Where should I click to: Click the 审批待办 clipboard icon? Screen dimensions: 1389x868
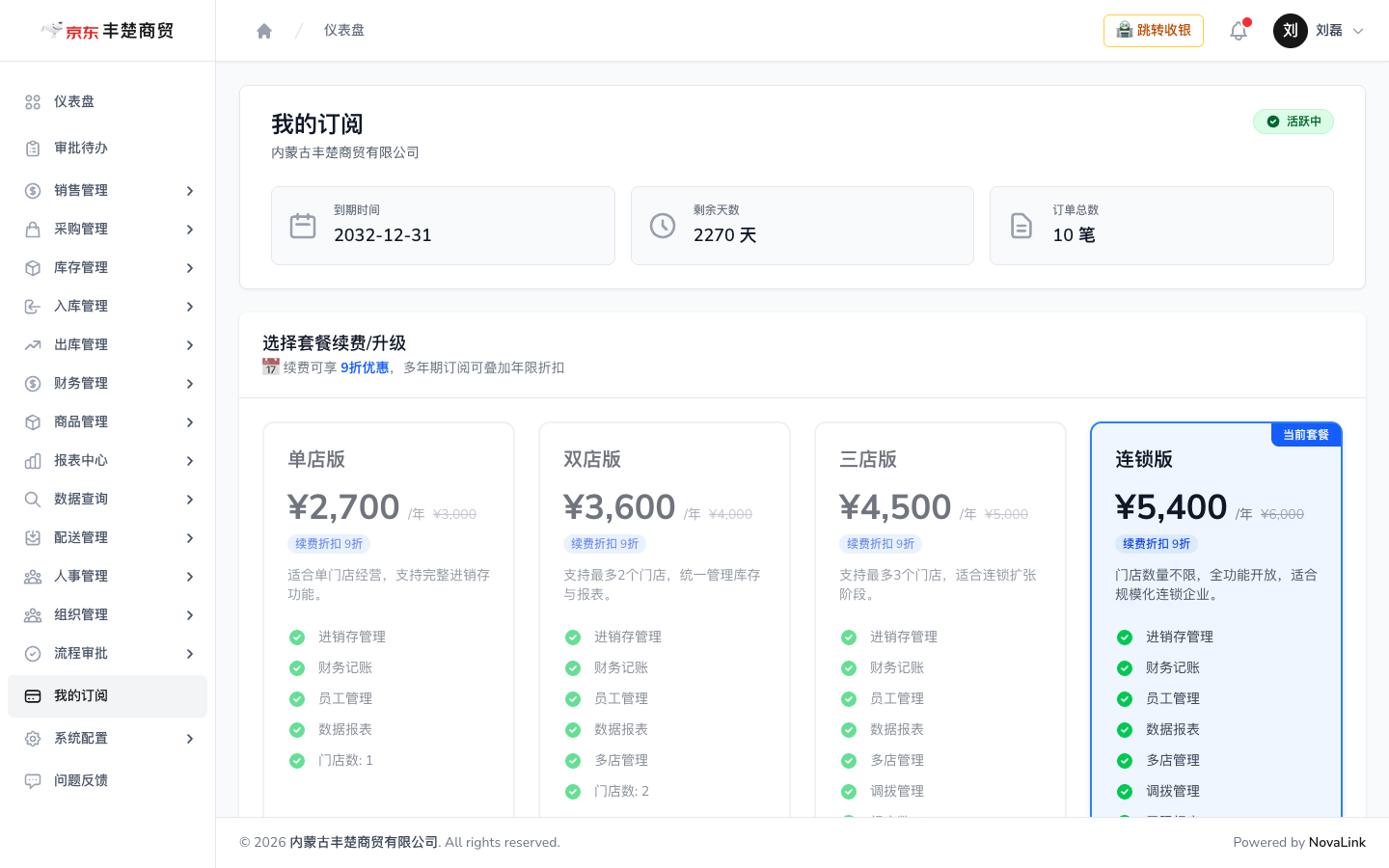(x=33, y=149)
